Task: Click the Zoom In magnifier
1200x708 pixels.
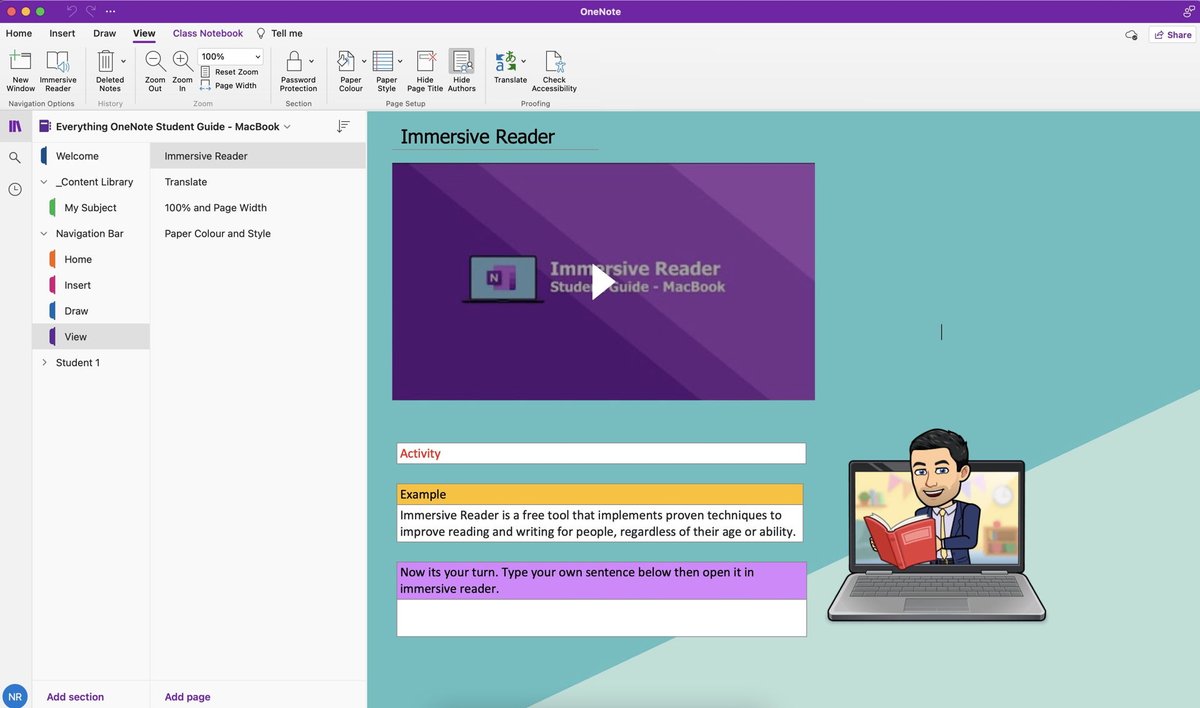Action: pyautogui.click(x=182, y=71)
